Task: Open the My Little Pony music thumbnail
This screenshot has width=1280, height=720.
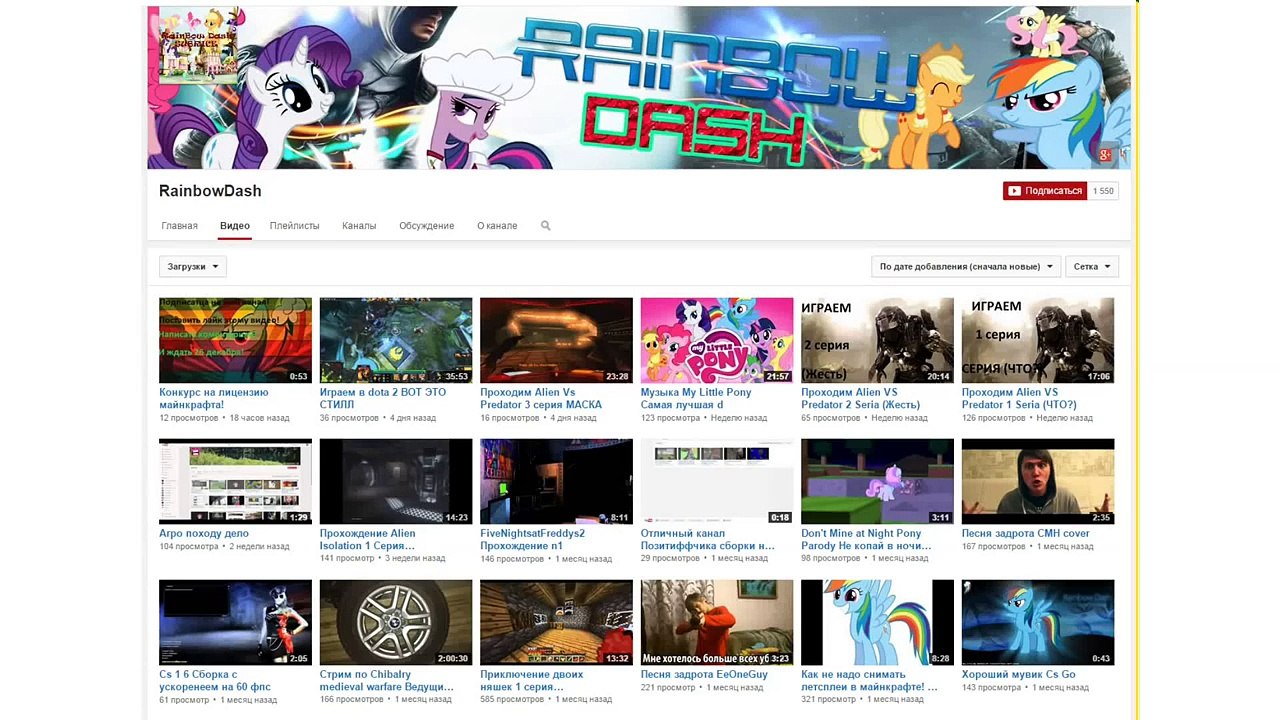Action: (717, 340)
